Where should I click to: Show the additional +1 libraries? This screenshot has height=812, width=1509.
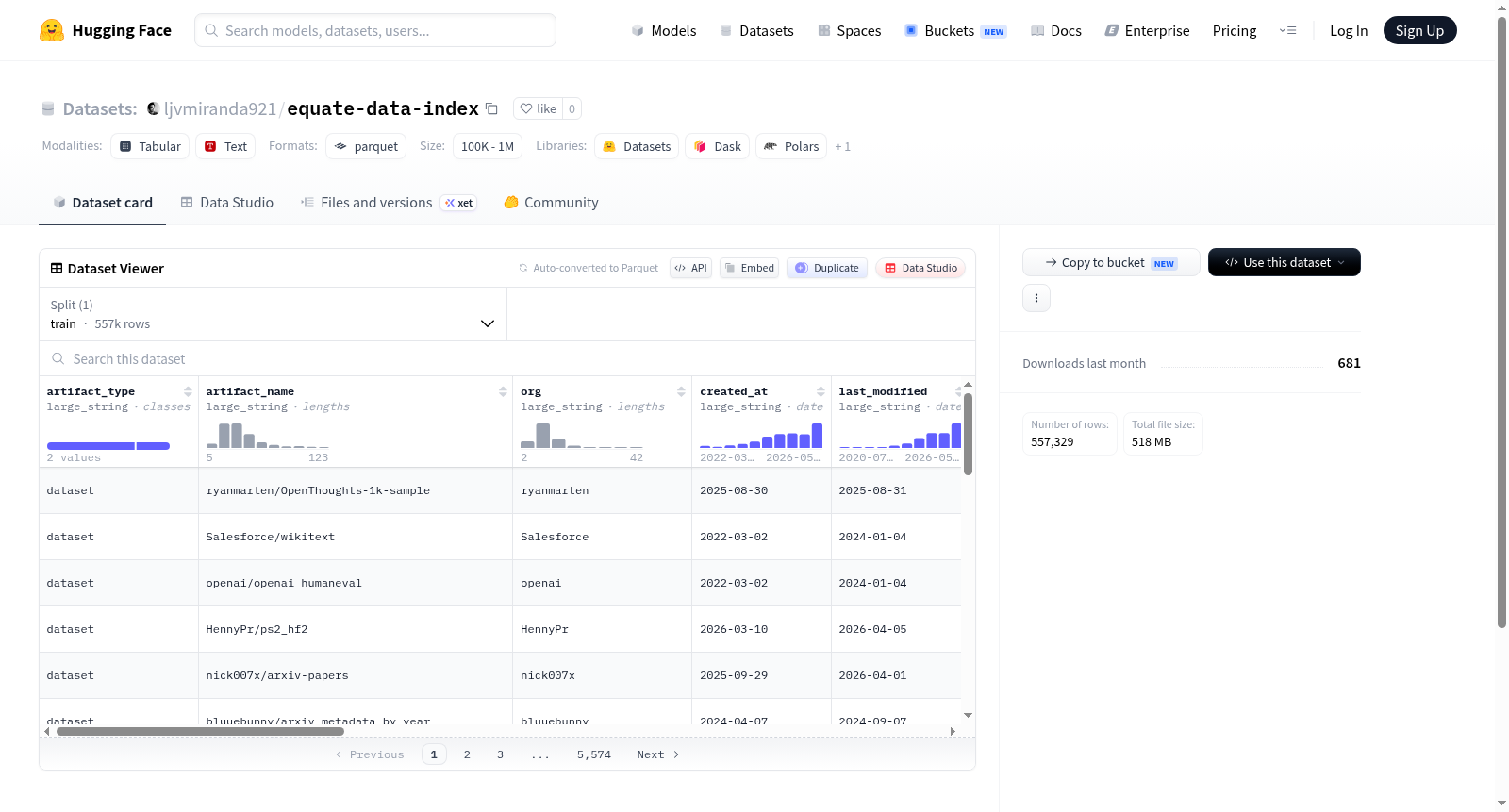coord(842,146)
